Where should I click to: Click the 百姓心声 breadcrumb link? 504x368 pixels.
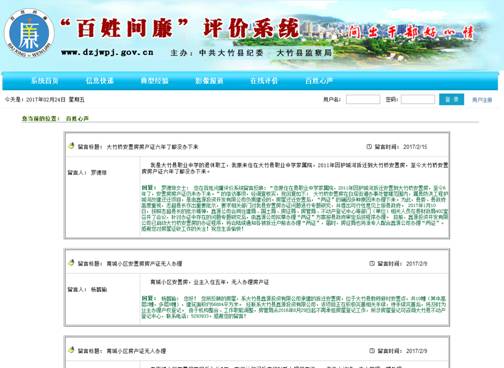tap(77, 118)
